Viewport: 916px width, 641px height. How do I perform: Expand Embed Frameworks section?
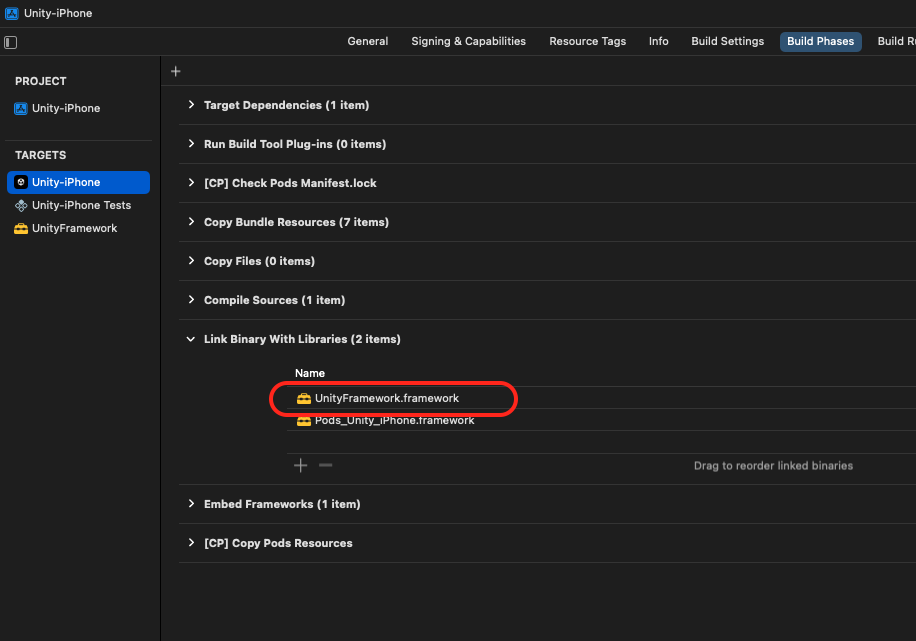pyautogui.click(x=191, y=504)
